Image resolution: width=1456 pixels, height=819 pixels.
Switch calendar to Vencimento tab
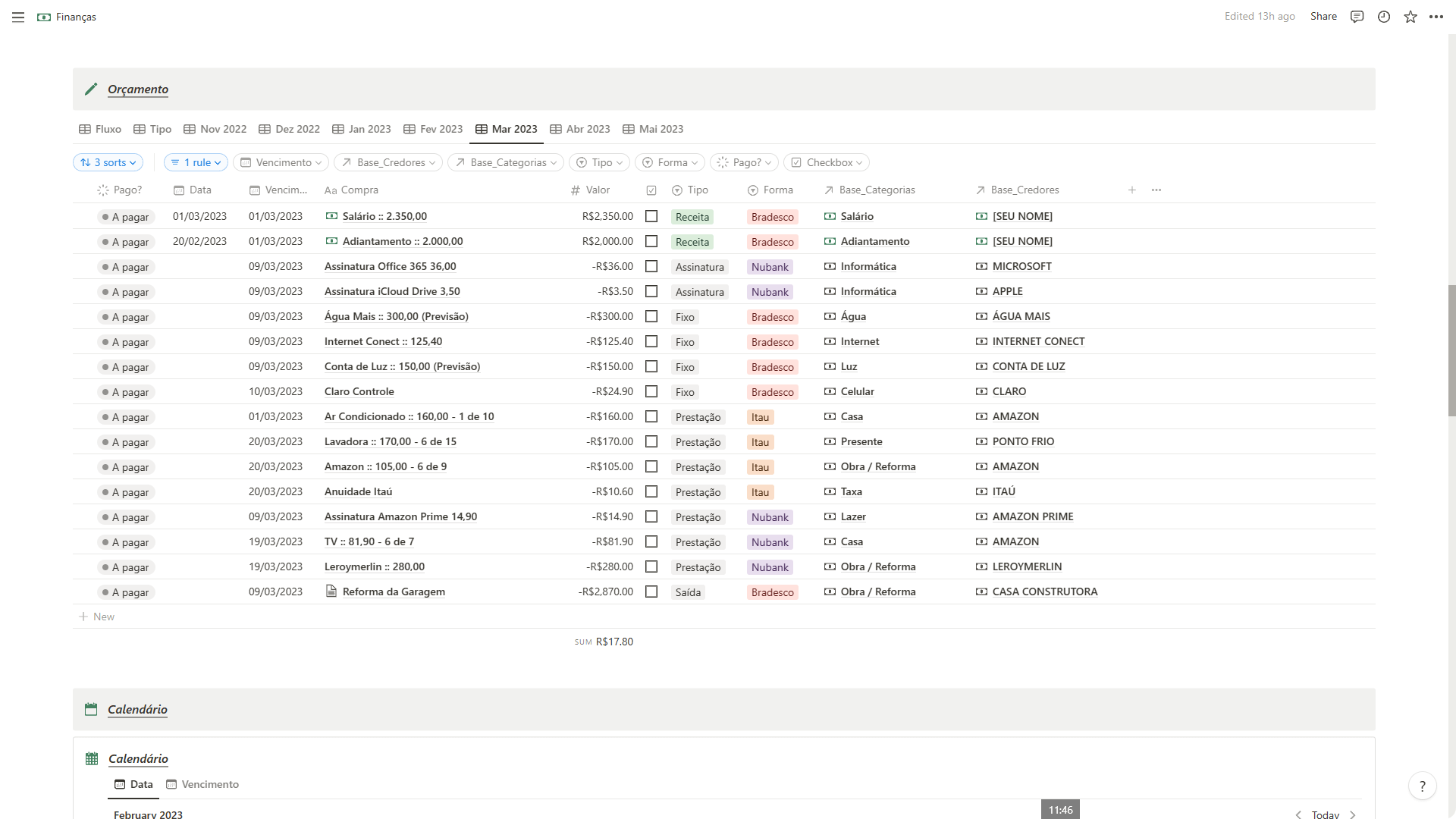[x=202, y=784]
